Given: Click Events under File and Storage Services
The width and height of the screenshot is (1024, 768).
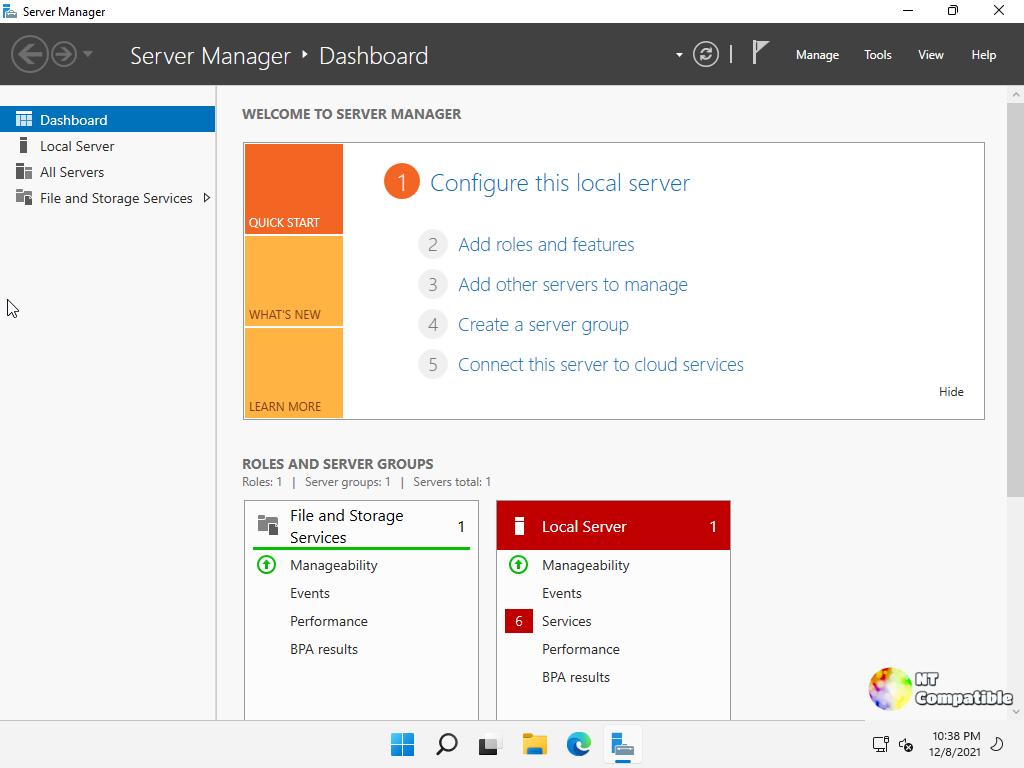Looking at the screenshot, I should pyautogui.click(x=310, y=593).
